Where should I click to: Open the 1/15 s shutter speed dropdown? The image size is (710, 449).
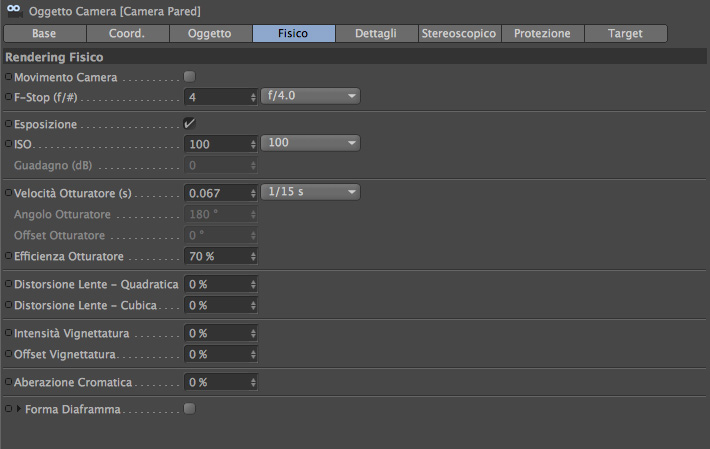[309, 192]
